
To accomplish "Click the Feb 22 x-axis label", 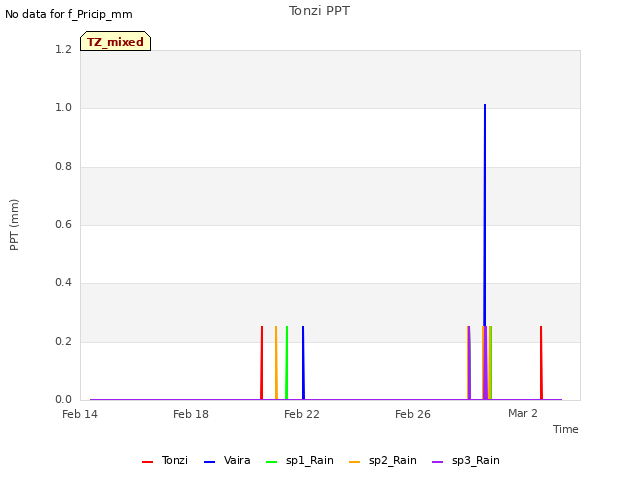I will click(302, 414).
